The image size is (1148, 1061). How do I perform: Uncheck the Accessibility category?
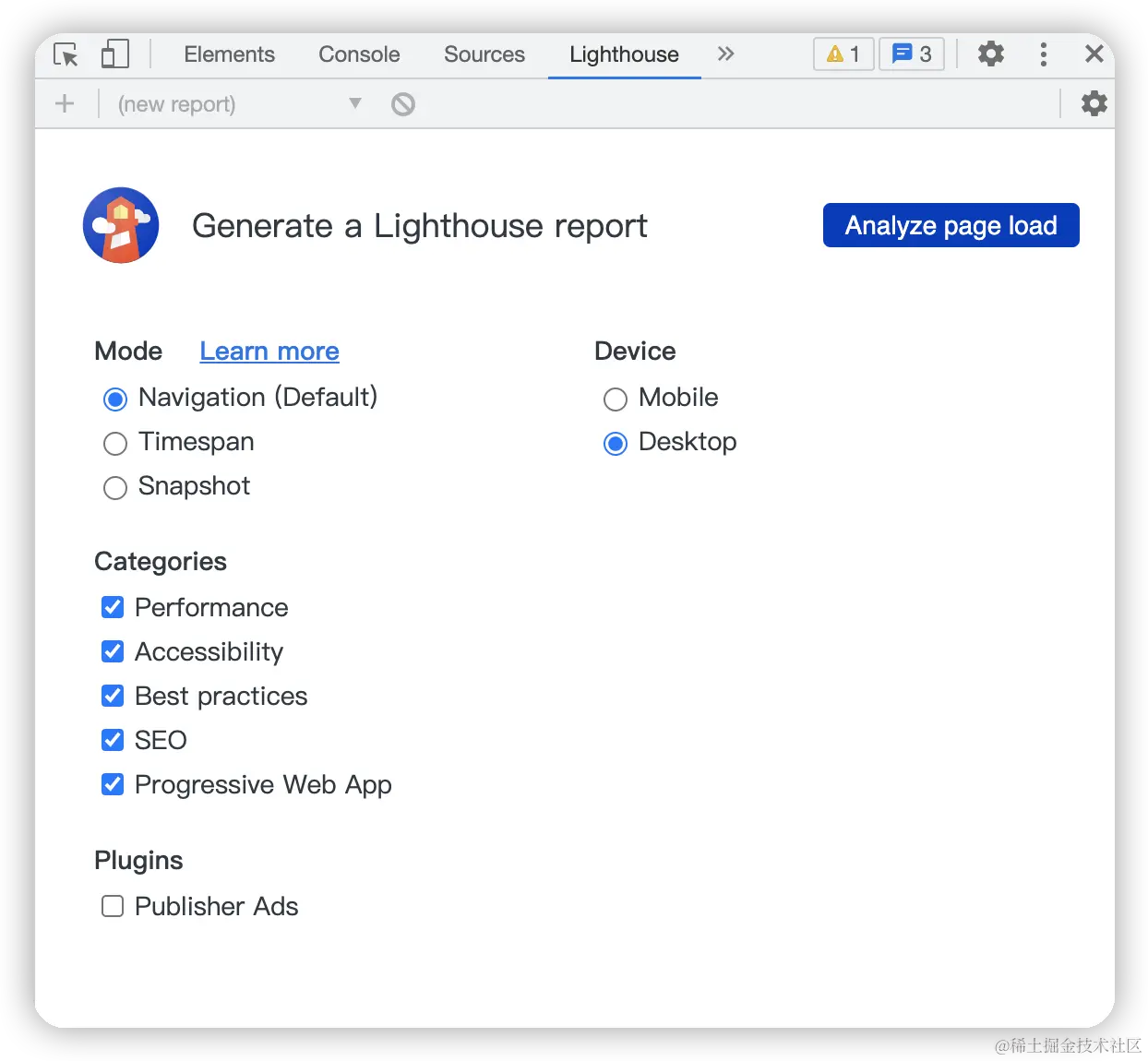point(113,651)
